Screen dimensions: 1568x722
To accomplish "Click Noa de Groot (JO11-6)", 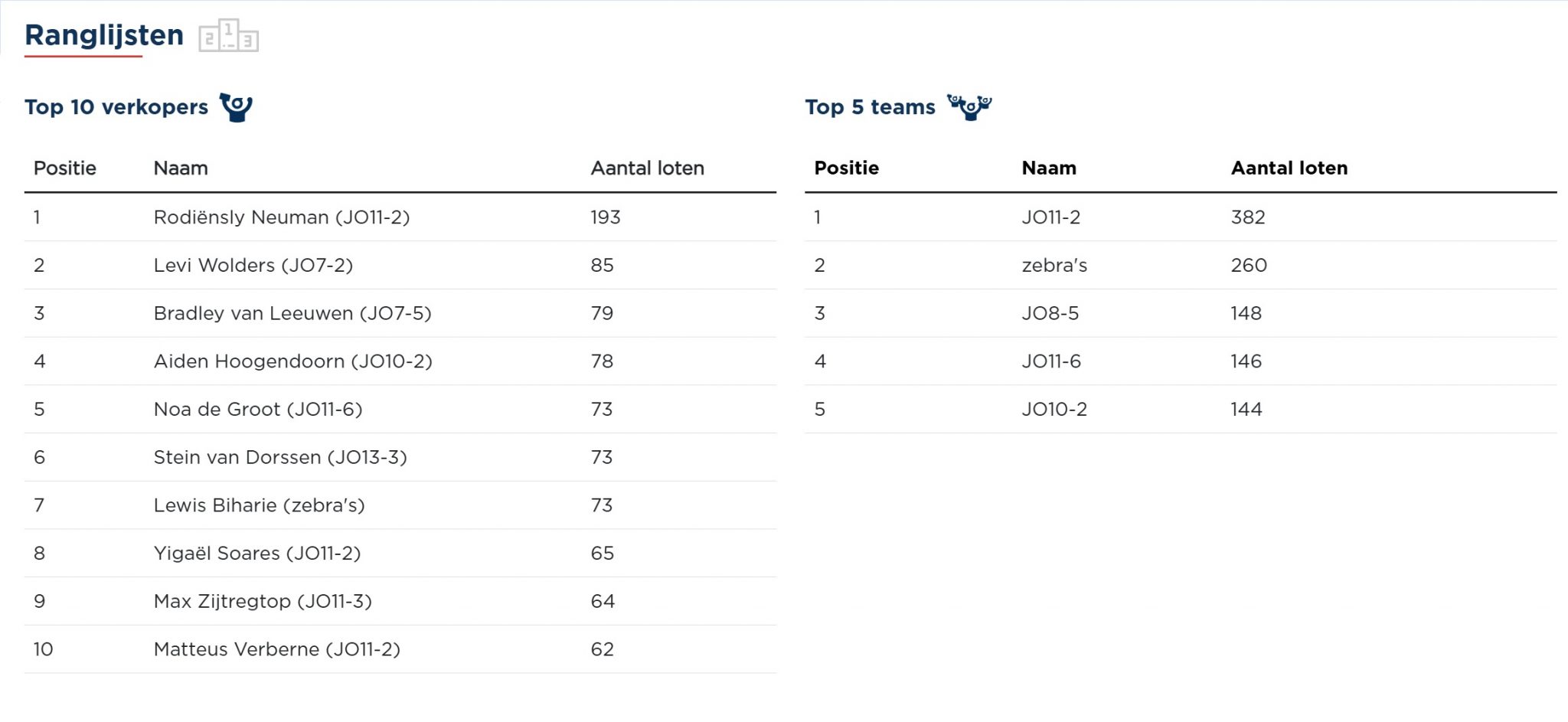I will click(x=258, y=410).
